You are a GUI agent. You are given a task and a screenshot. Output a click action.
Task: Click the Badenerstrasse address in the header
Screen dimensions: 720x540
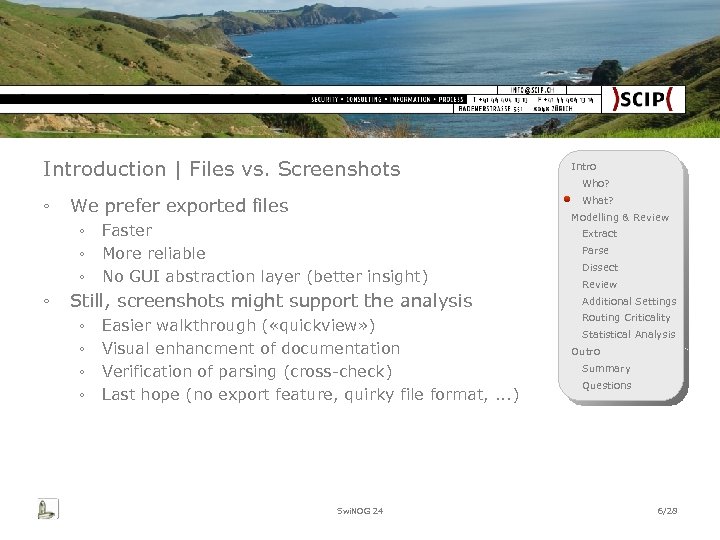click(x=515, y=109)
